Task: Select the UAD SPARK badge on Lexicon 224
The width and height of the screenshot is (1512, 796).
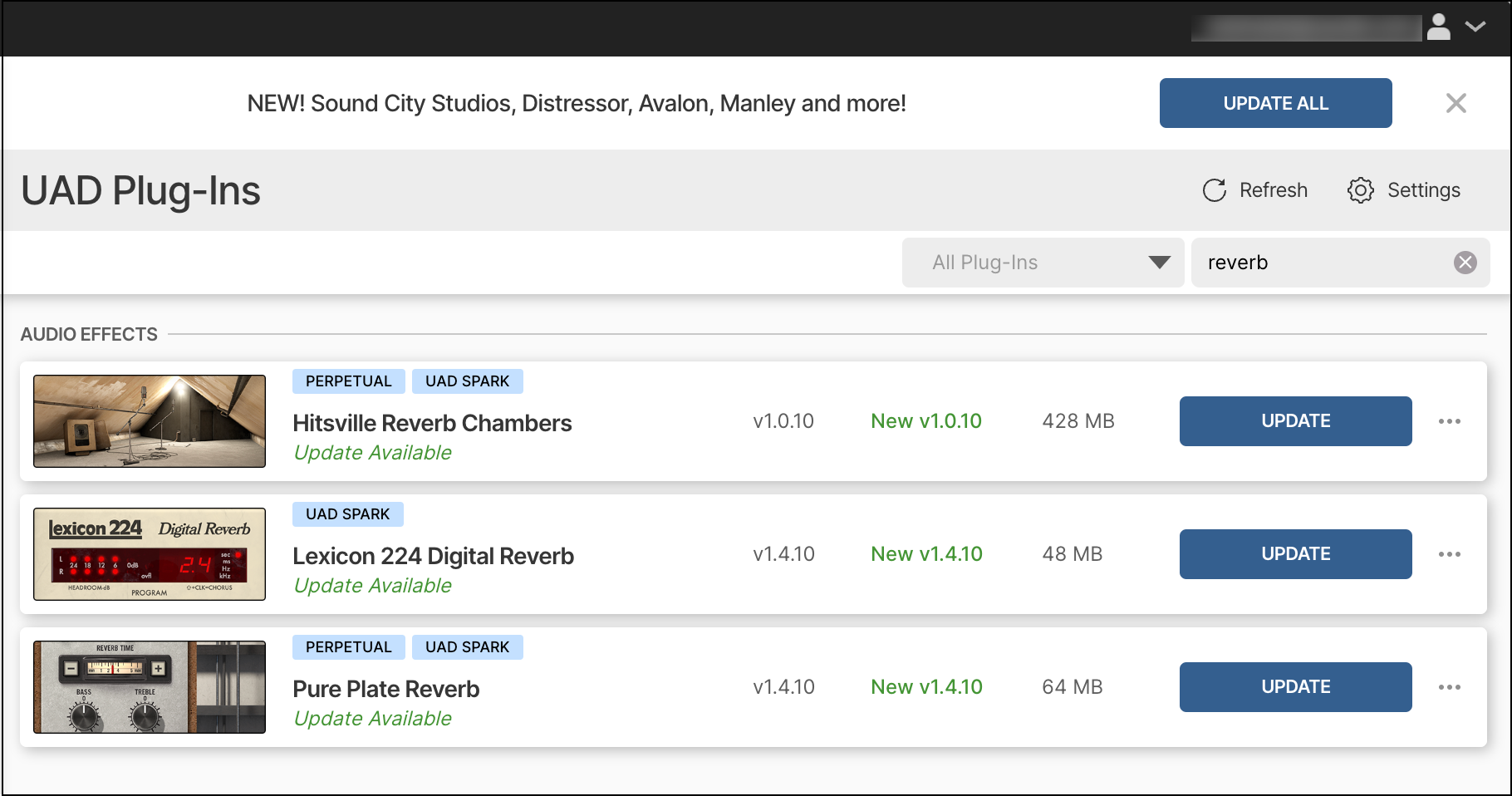Action: point(347,513)
